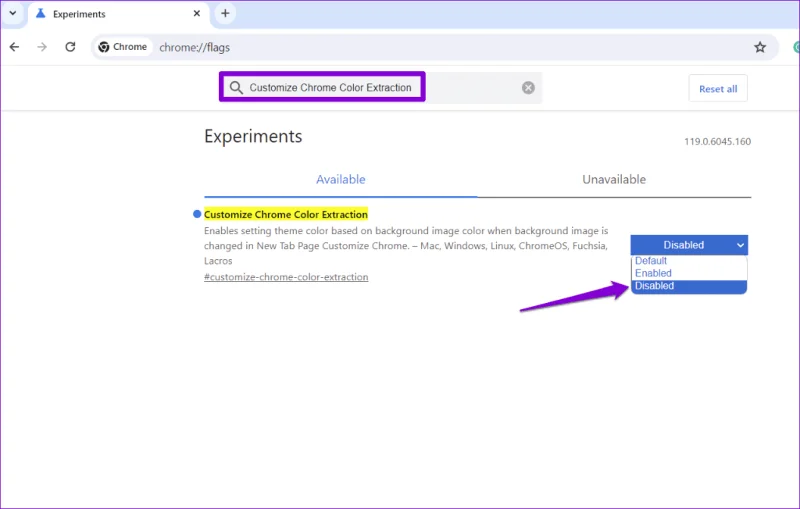Click the flag description starting 'Enables setting theme color'
This screenshot has width=800, height=509.
coord(406,246)
